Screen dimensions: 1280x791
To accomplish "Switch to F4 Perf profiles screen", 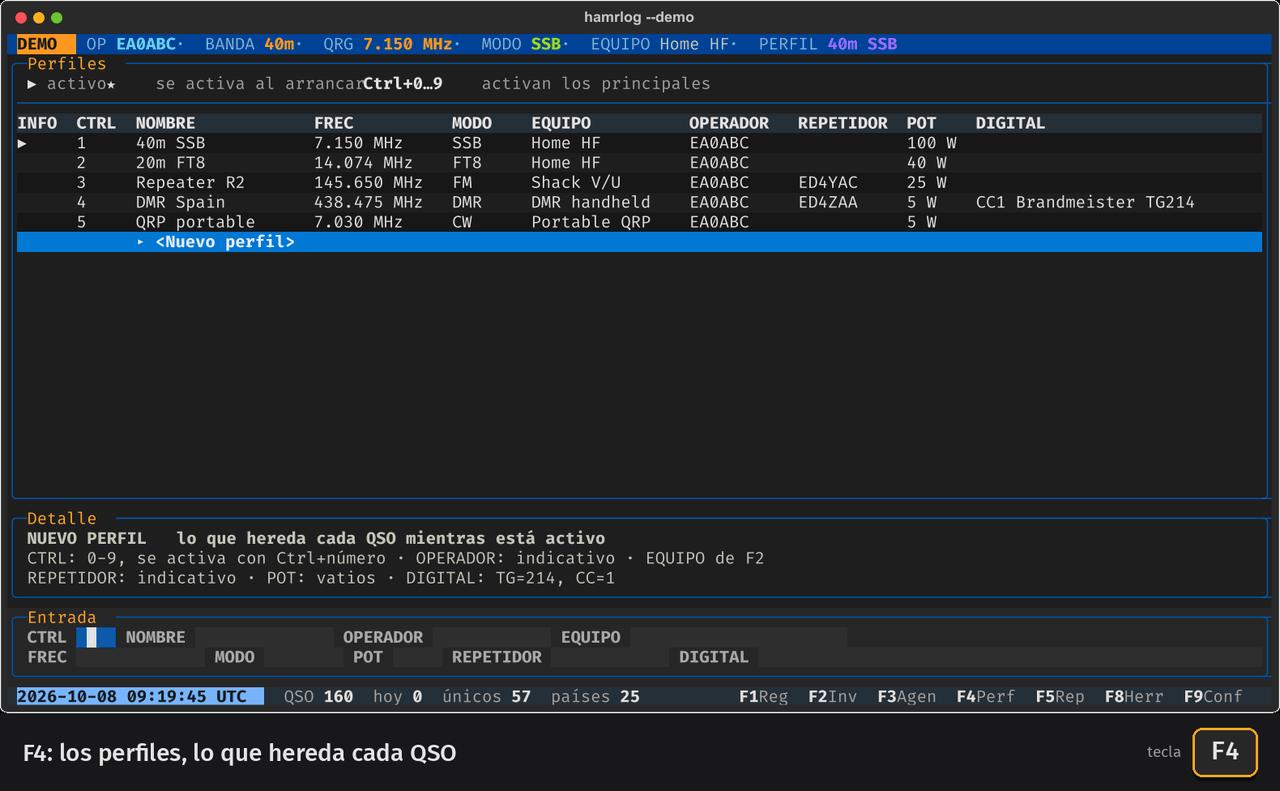I will [985, 696].
